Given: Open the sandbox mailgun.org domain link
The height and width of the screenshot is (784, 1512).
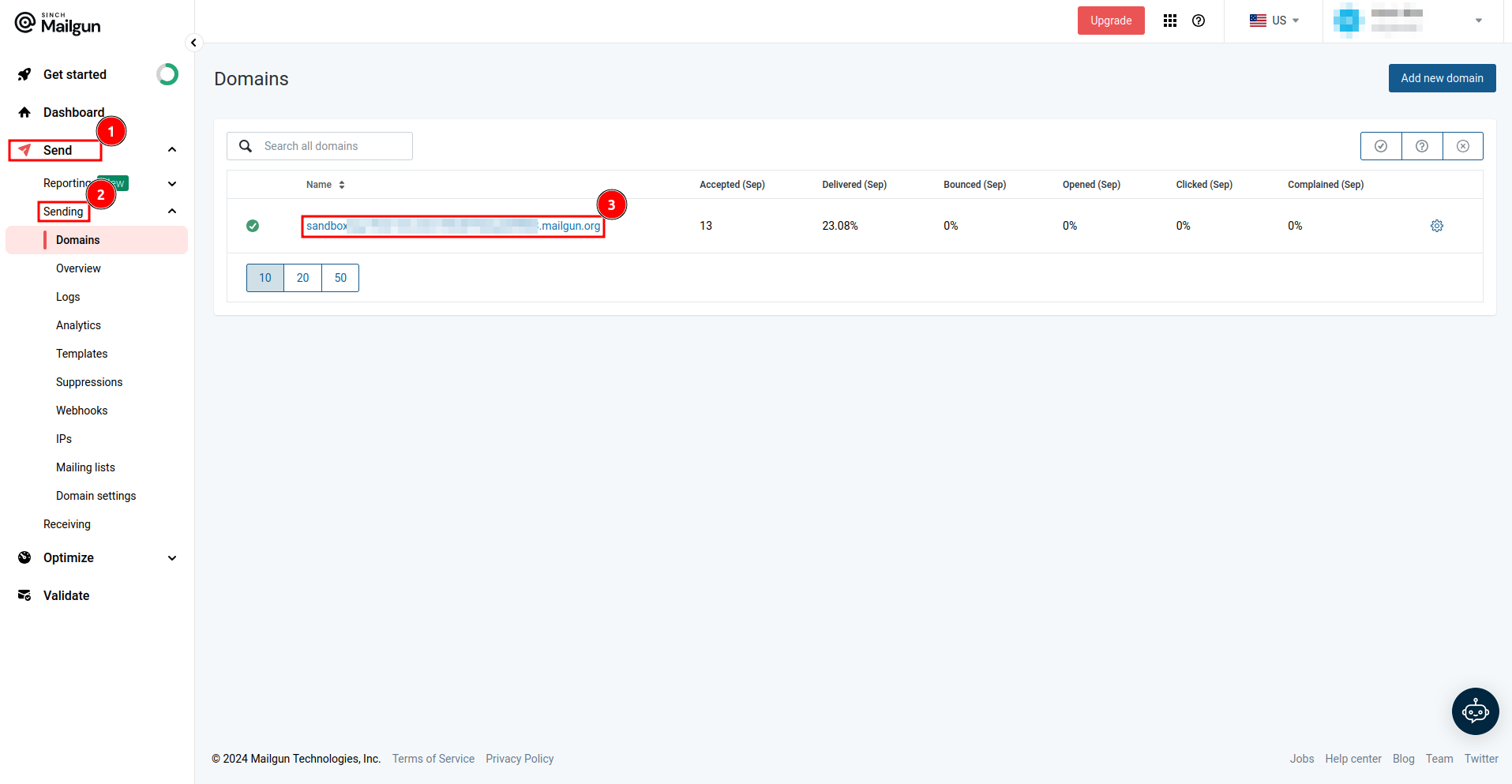Looking at the screenshot, I should pos(453,226).
